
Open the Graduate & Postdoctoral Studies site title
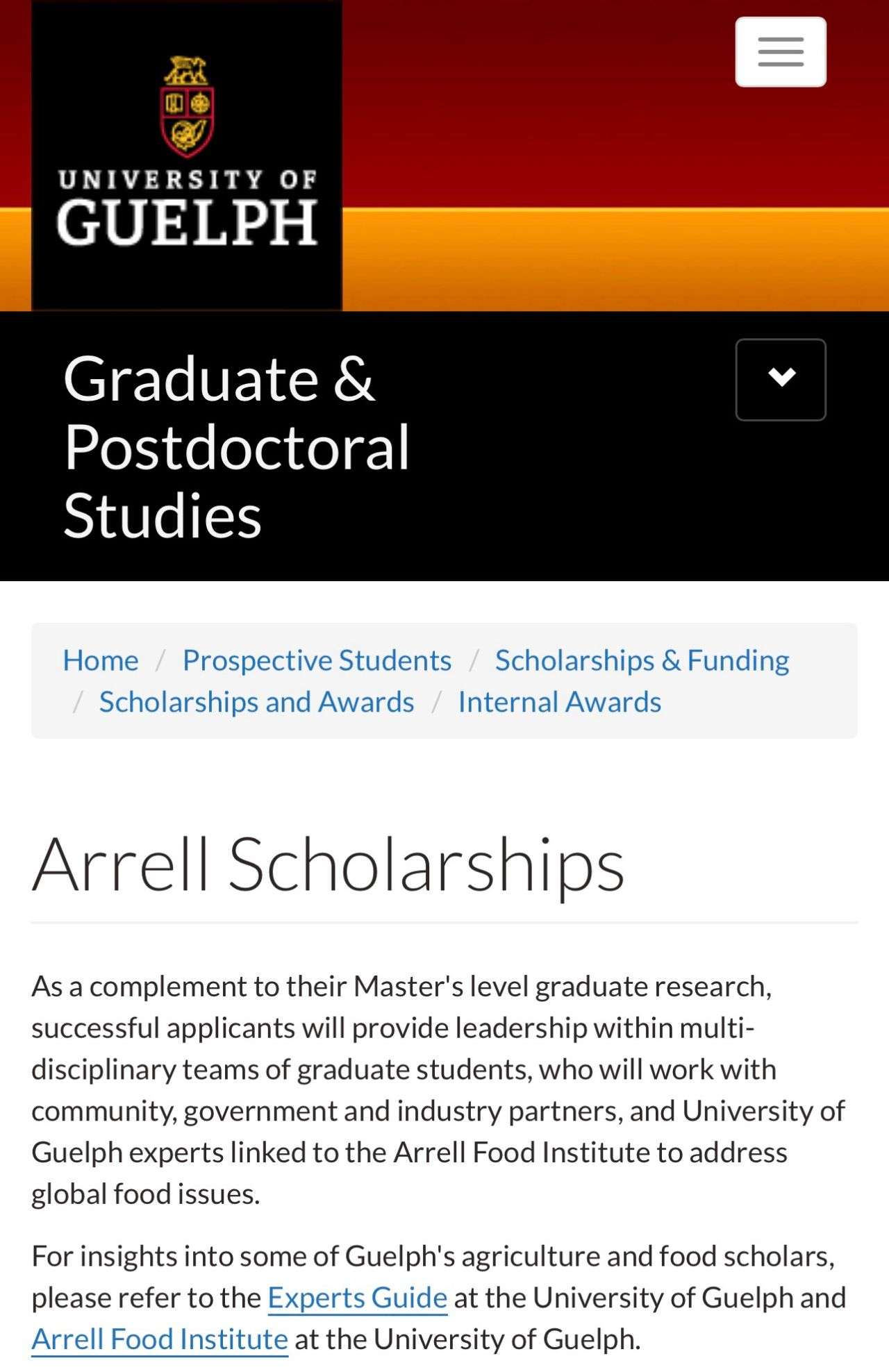click(236, 446)
